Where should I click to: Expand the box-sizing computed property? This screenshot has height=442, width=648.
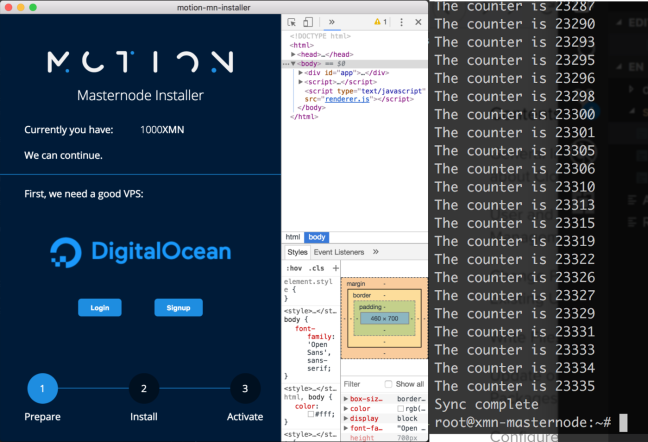coord(346,399)
